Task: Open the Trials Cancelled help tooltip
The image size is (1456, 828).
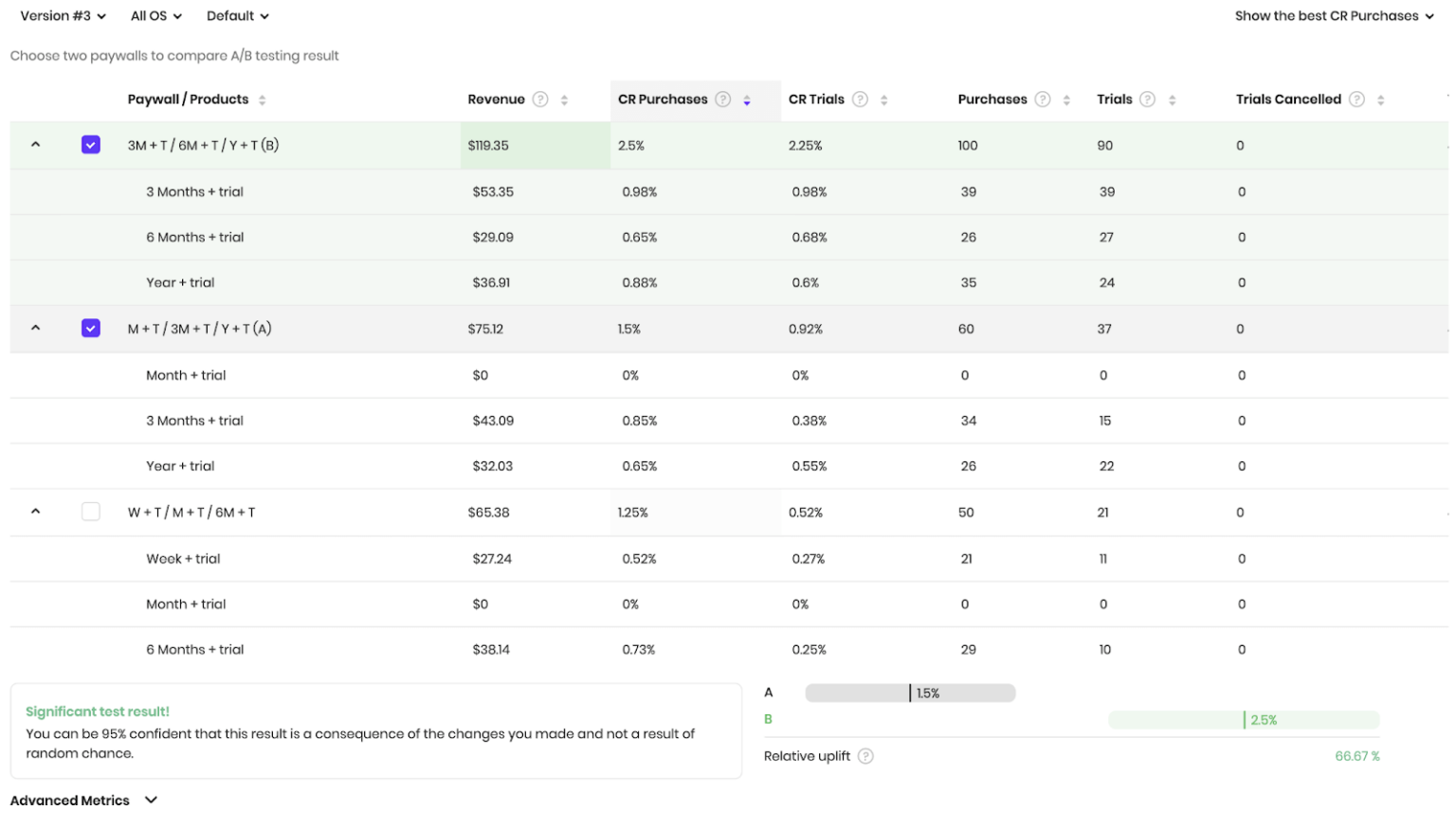Action: (x=1356, y=99)
